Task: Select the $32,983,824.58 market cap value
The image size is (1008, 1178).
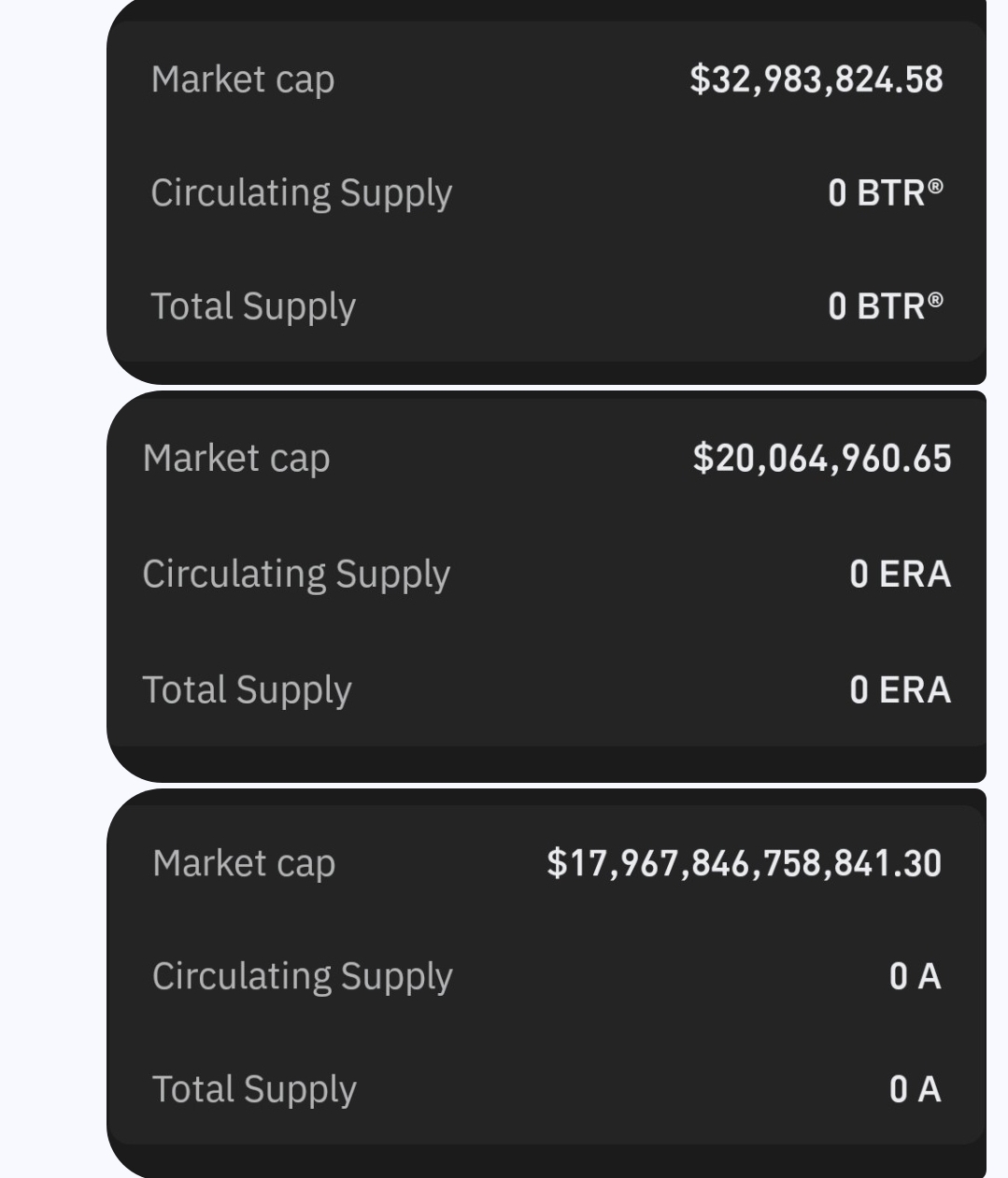Action: pyautogui.click(x=816, y=79)
